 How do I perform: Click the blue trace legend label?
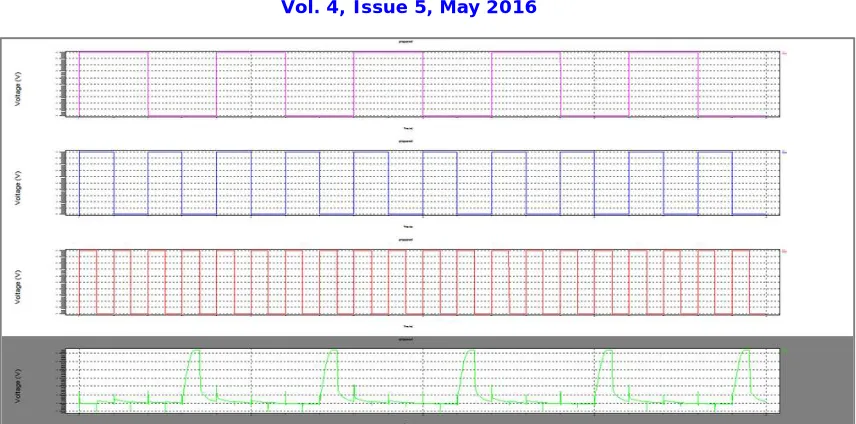[784, 152]
